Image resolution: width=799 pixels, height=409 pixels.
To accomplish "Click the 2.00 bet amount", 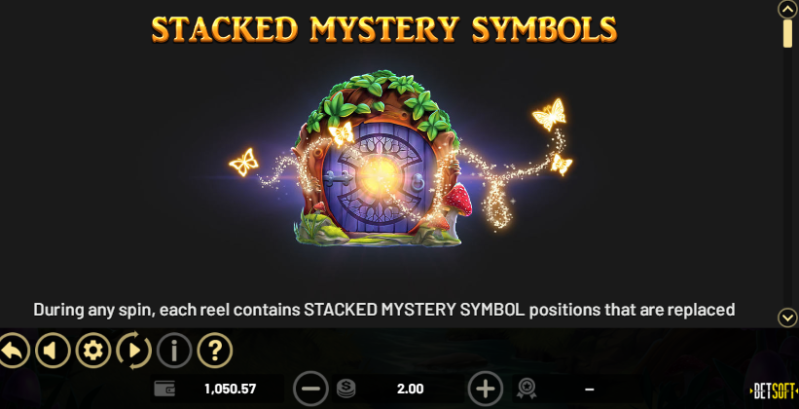I will tap(410, 389).
